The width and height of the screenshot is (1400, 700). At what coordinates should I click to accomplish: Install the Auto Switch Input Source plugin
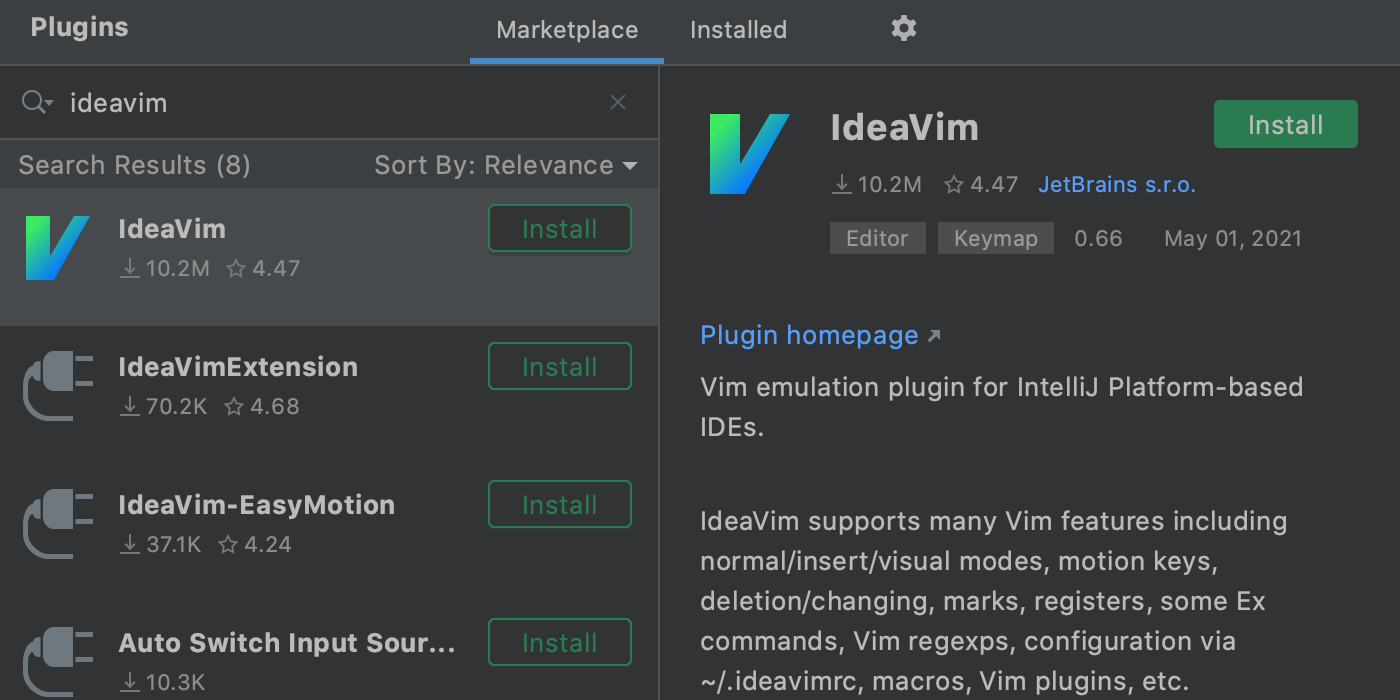[x=560, y=643]
